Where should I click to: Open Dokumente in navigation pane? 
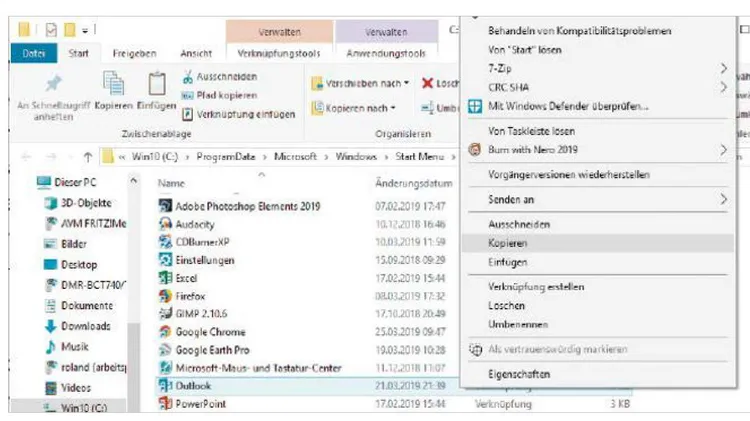(x=87, y=305)
